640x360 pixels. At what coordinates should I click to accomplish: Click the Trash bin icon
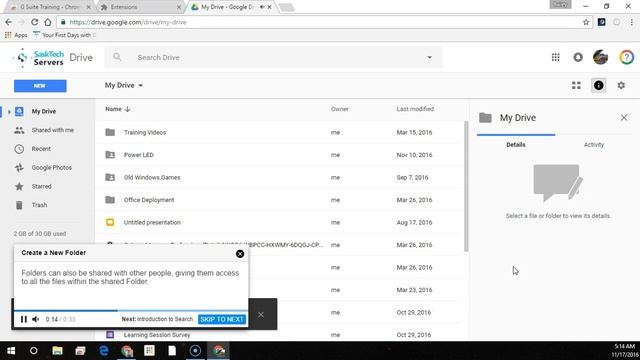click(19, 205)
